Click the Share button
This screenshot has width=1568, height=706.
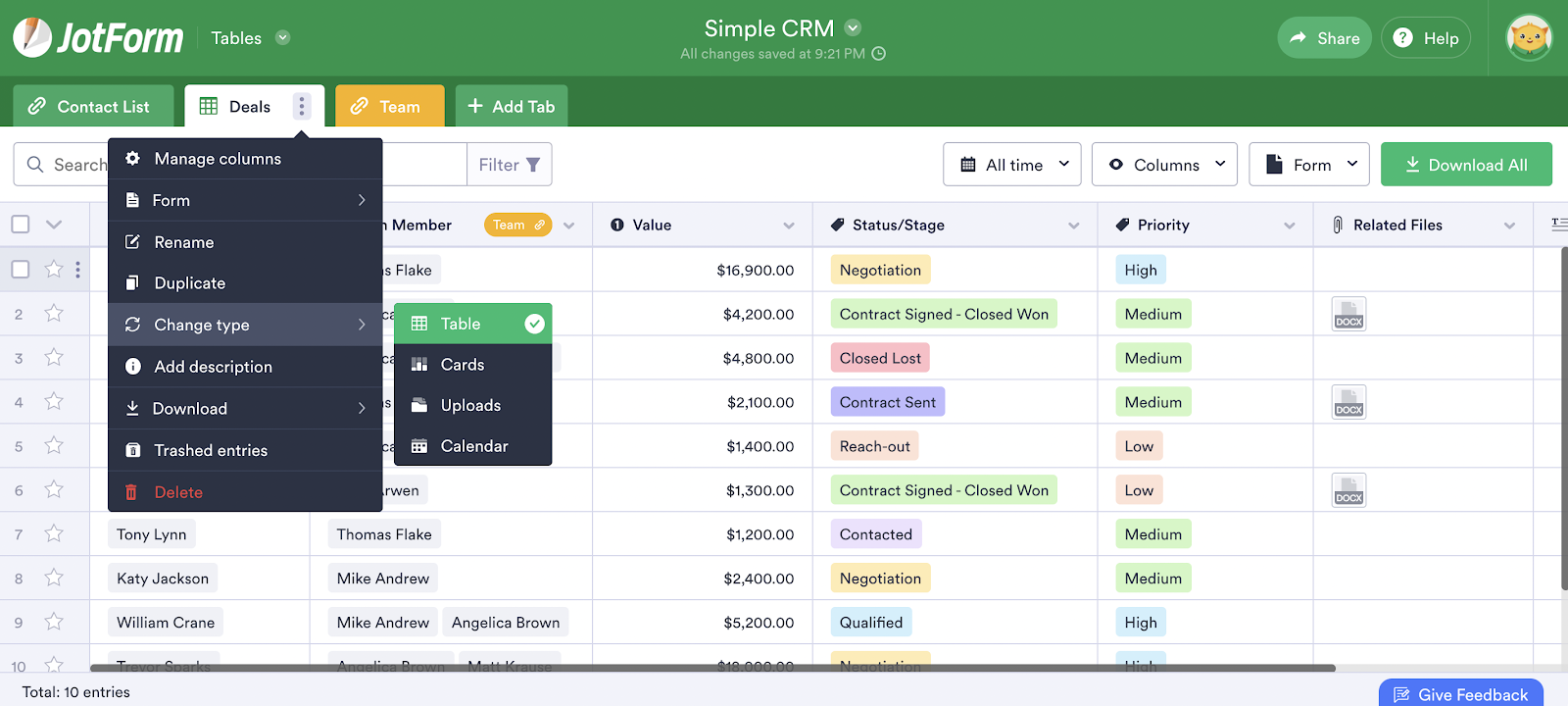[x=1325, y=38]
